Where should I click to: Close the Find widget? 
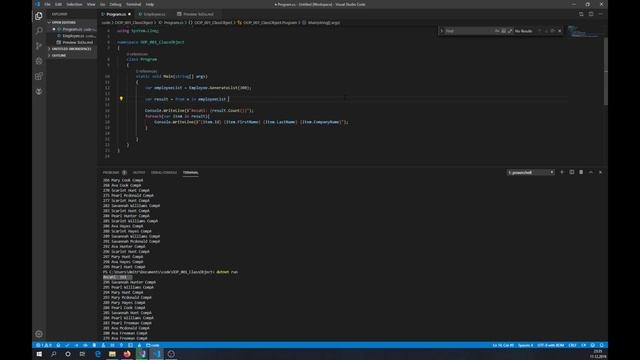click(x=560, y=31)
